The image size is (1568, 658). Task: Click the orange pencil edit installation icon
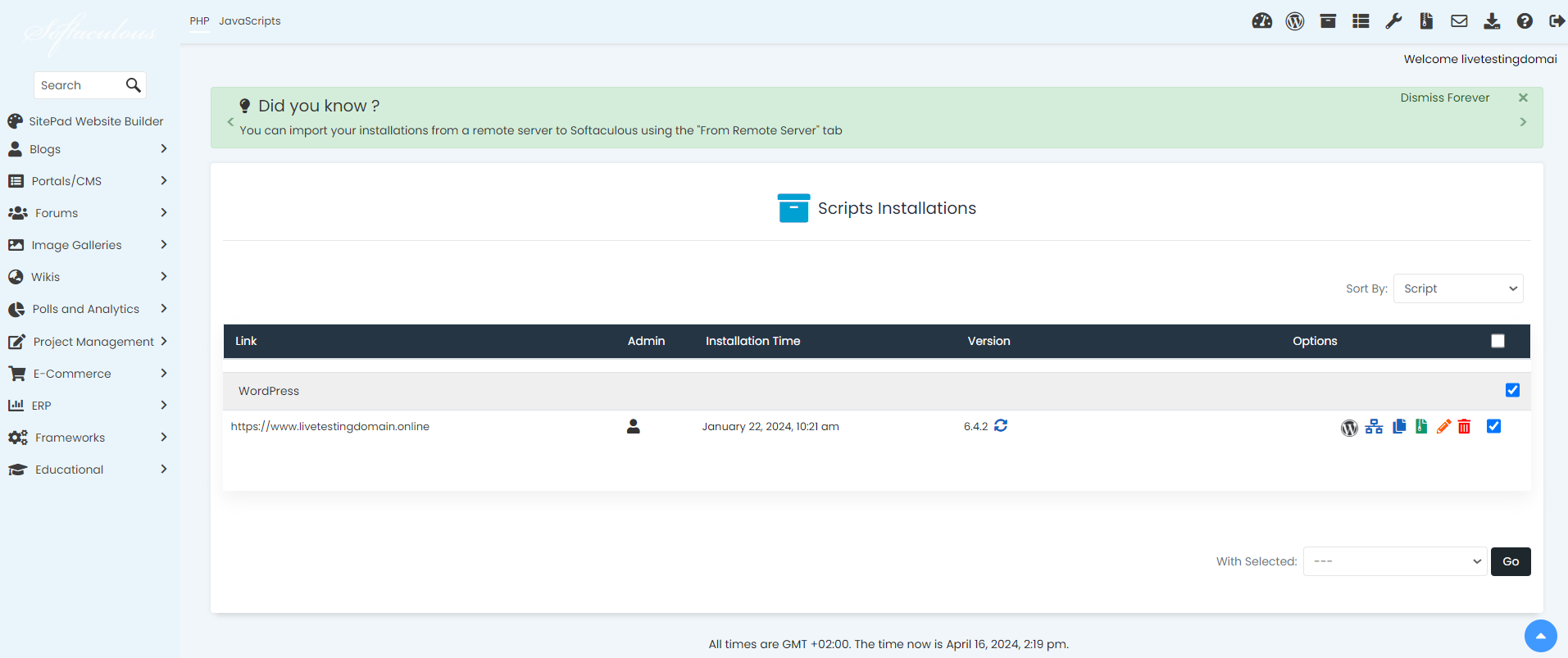point(1443,427)
